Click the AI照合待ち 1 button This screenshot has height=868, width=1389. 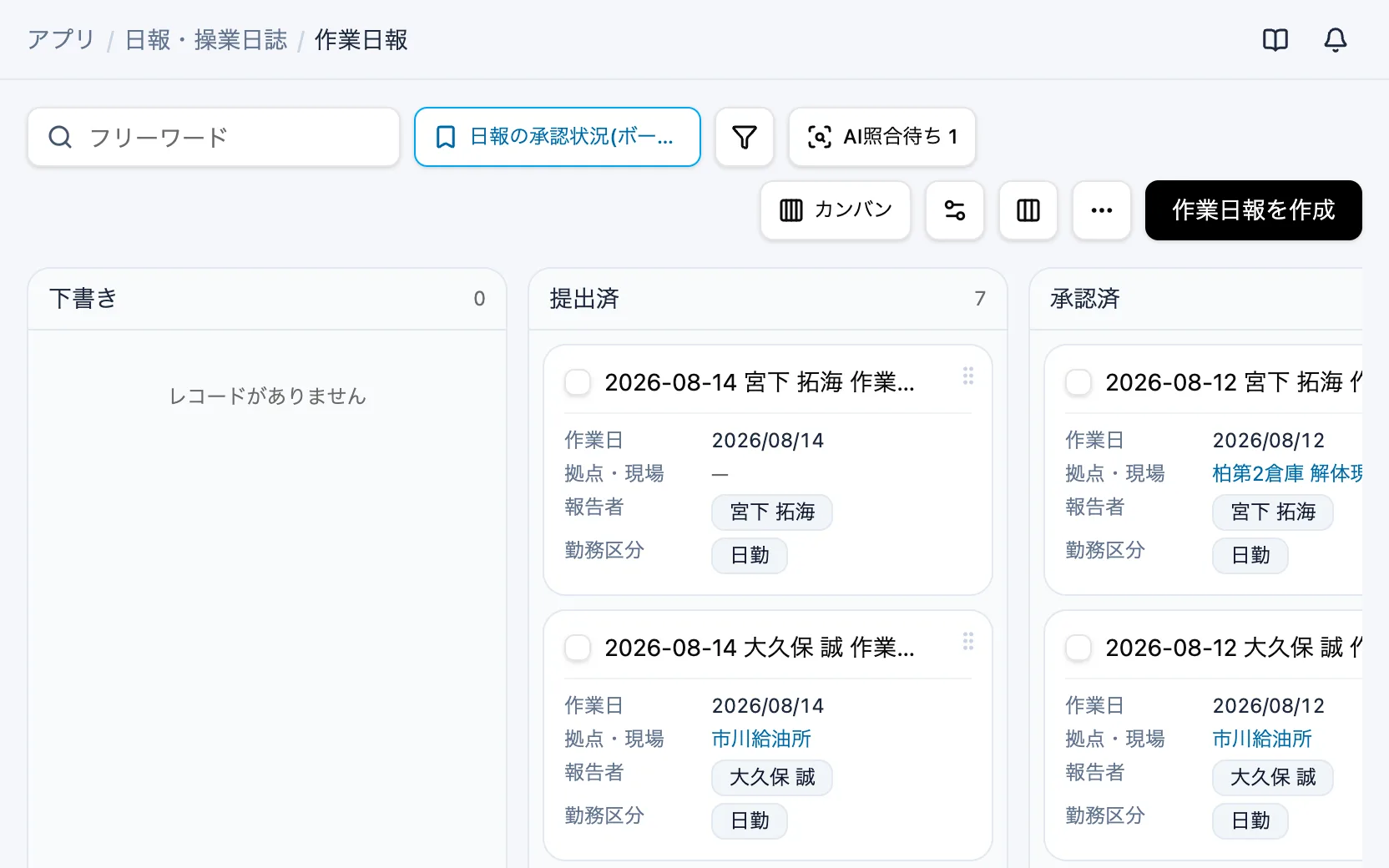coord(882,137)
